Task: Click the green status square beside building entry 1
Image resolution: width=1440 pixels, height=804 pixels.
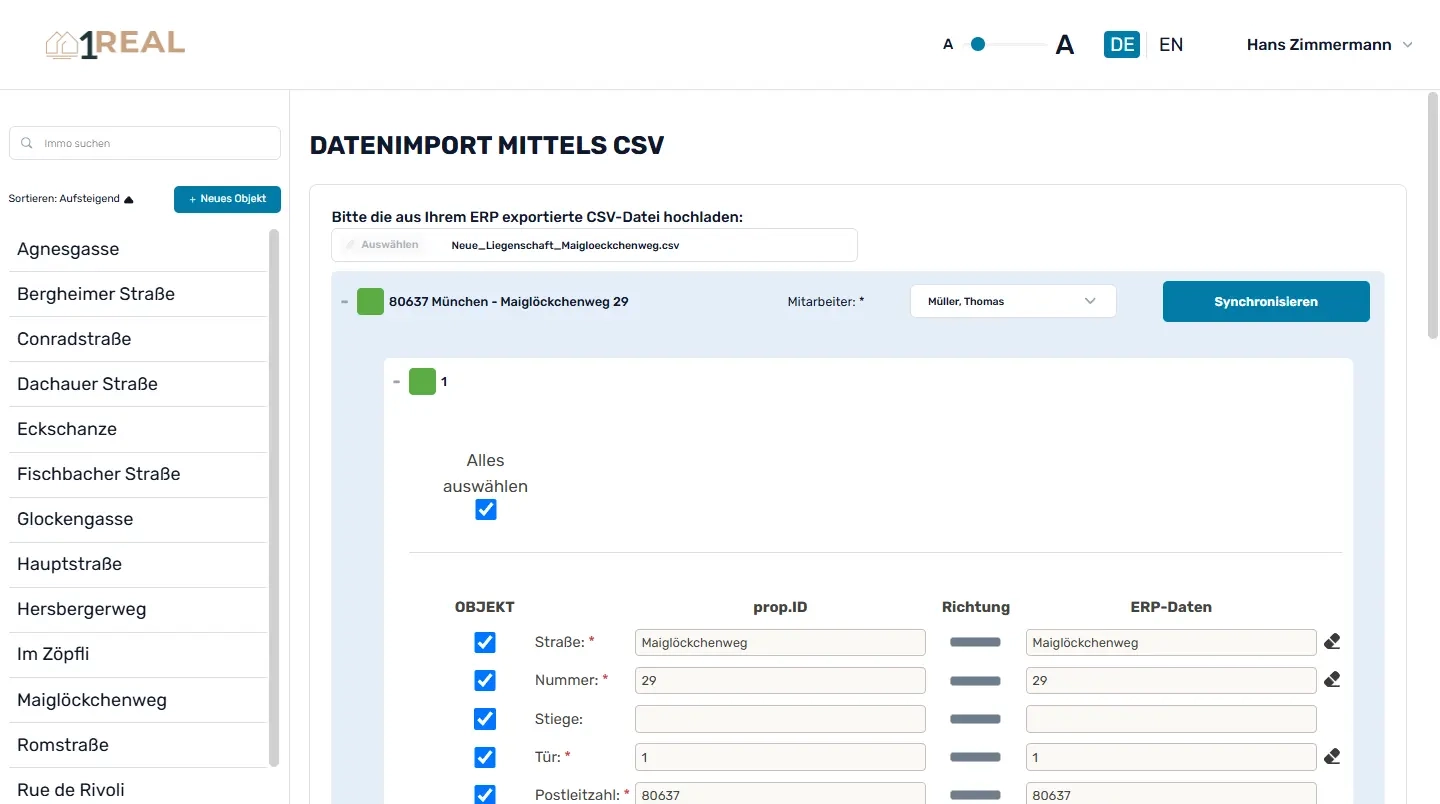Action: 422,381
